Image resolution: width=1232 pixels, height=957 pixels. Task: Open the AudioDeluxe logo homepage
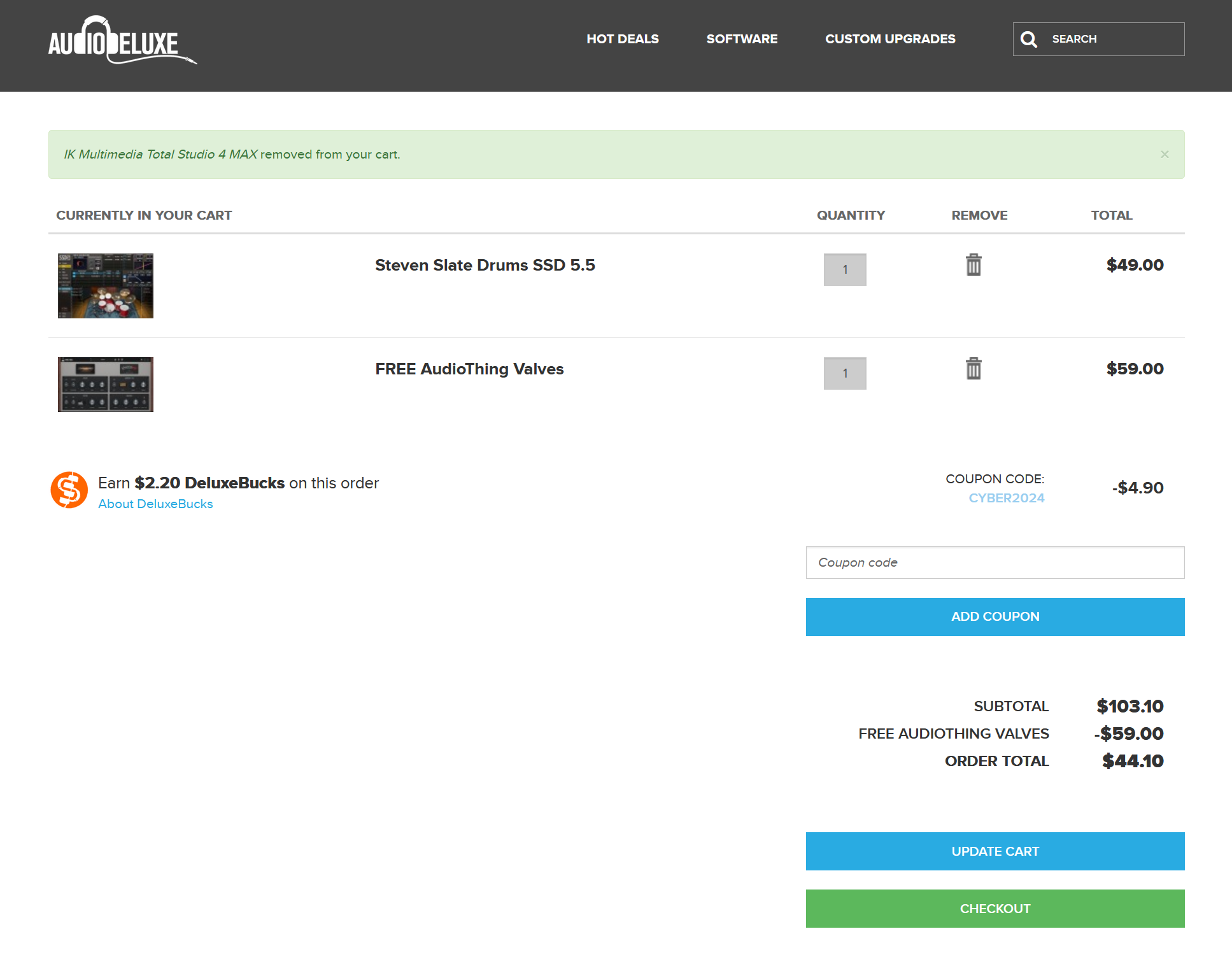(122, 40)
